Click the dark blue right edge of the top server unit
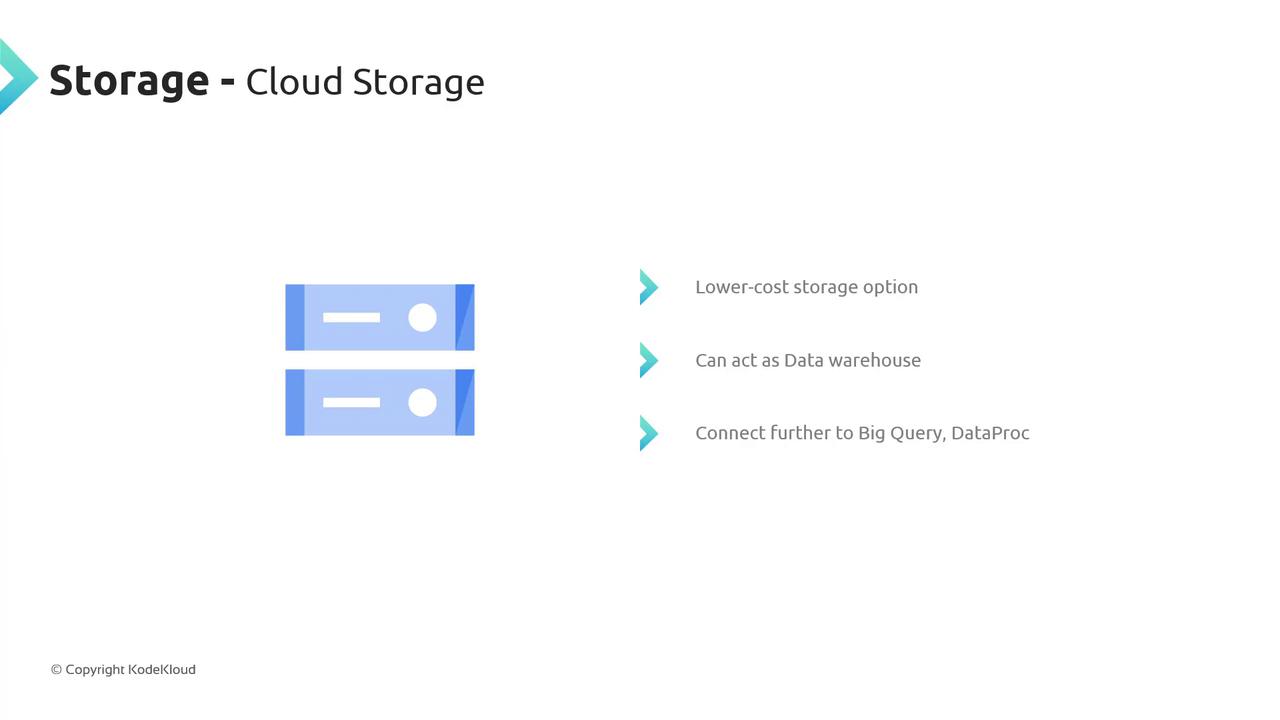Image resolution: width=1280 pixels, height=720 pixels. point(465,317)
